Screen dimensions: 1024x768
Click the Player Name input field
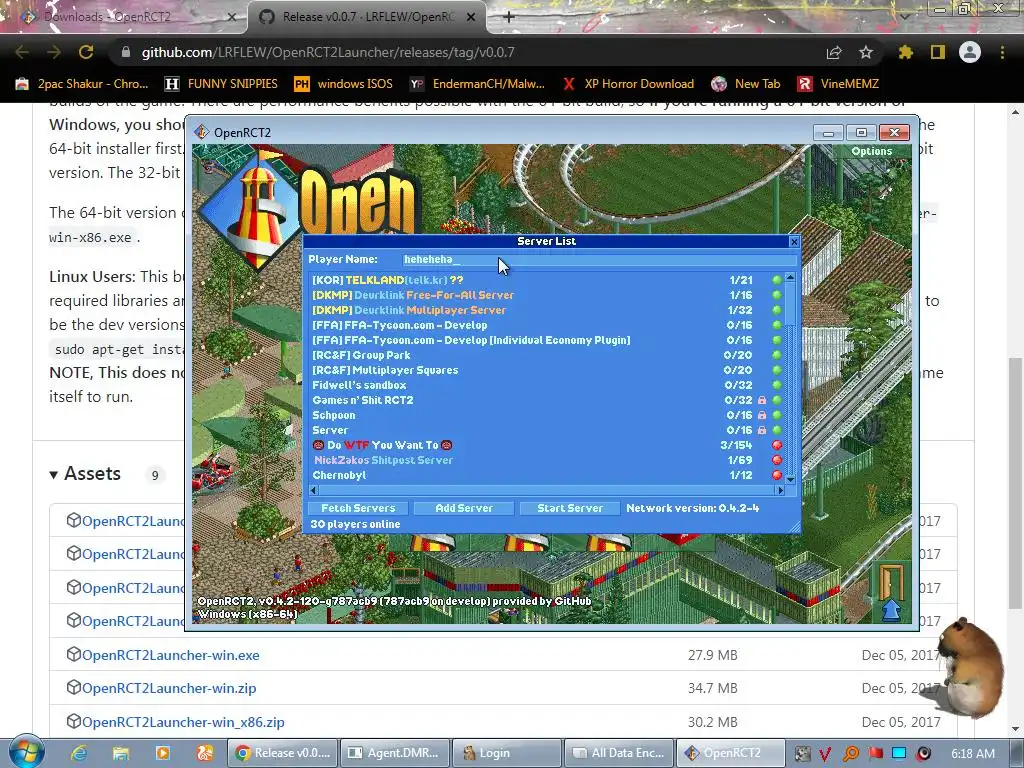[x=600, y=259]
